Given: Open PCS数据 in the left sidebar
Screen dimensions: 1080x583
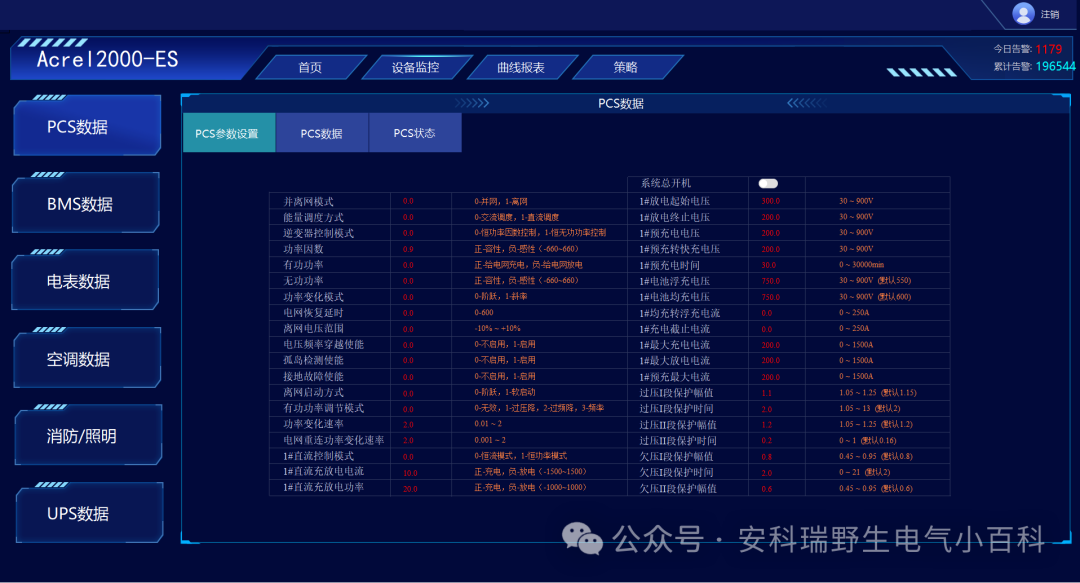Looking at the screenshot, I should [87, 126].
